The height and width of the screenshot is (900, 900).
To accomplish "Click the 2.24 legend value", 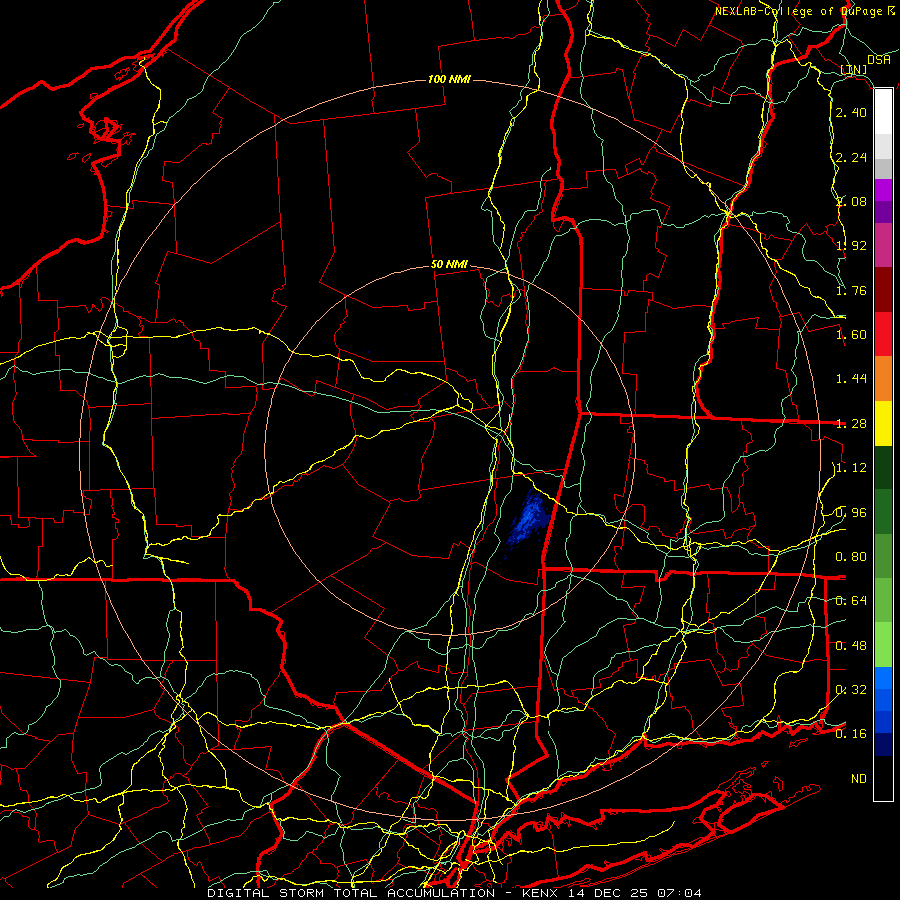I will pos(851,157).
